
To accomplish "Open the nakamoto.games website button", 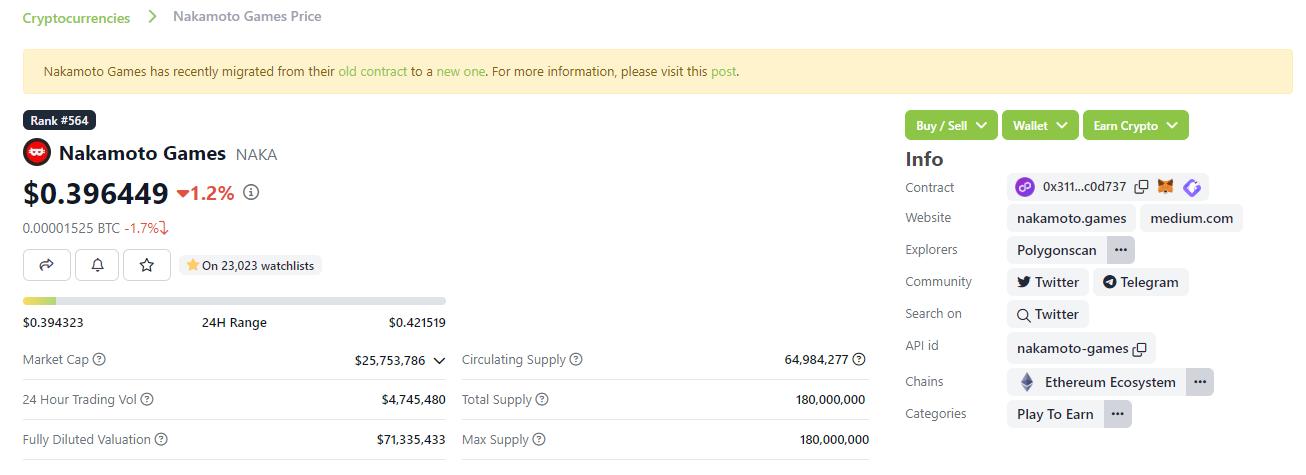I will (x=1071, y=218).
